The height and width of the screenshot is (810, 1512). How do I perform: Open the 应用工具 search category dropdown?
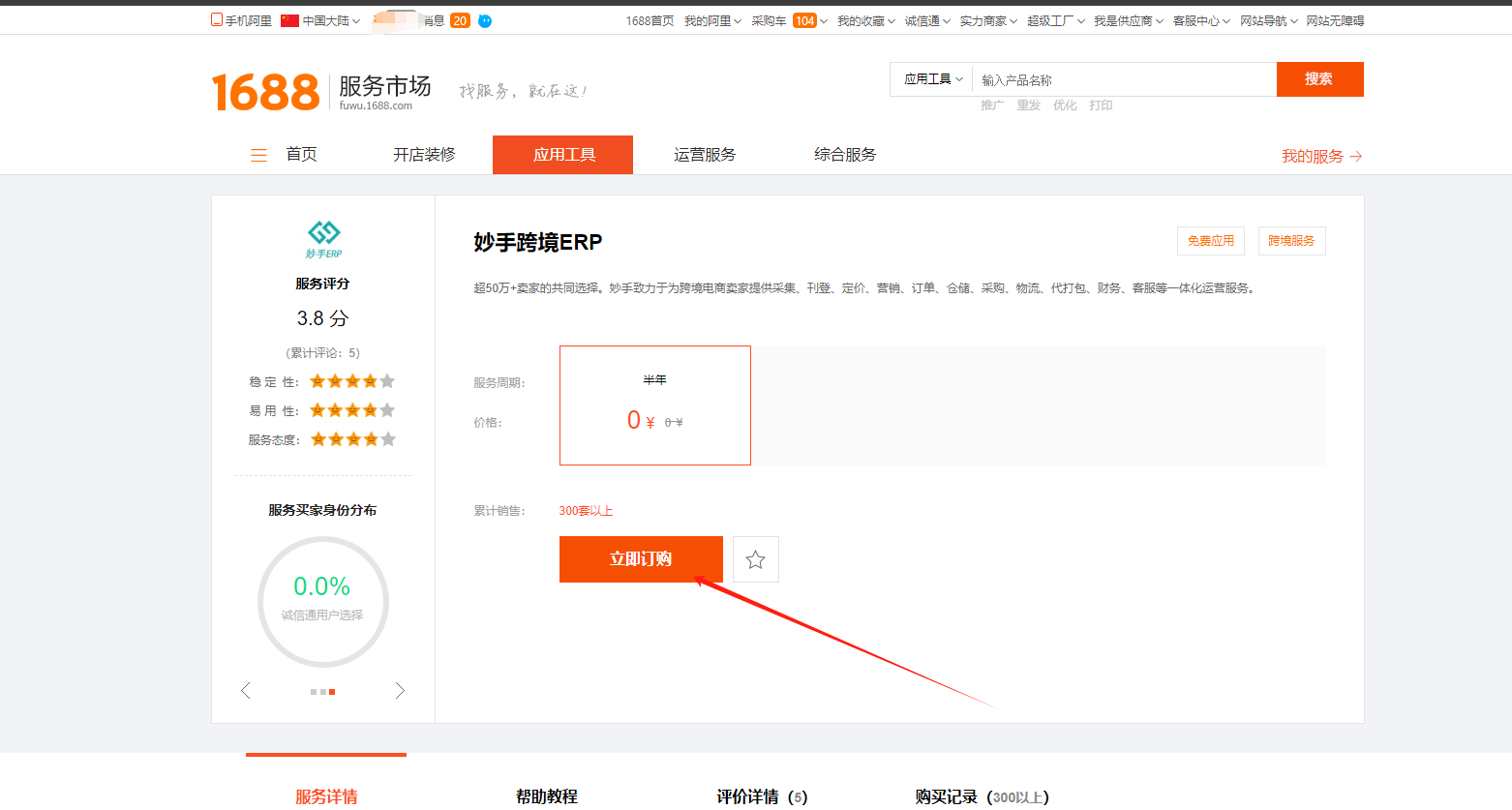click(x=932, y=79)
